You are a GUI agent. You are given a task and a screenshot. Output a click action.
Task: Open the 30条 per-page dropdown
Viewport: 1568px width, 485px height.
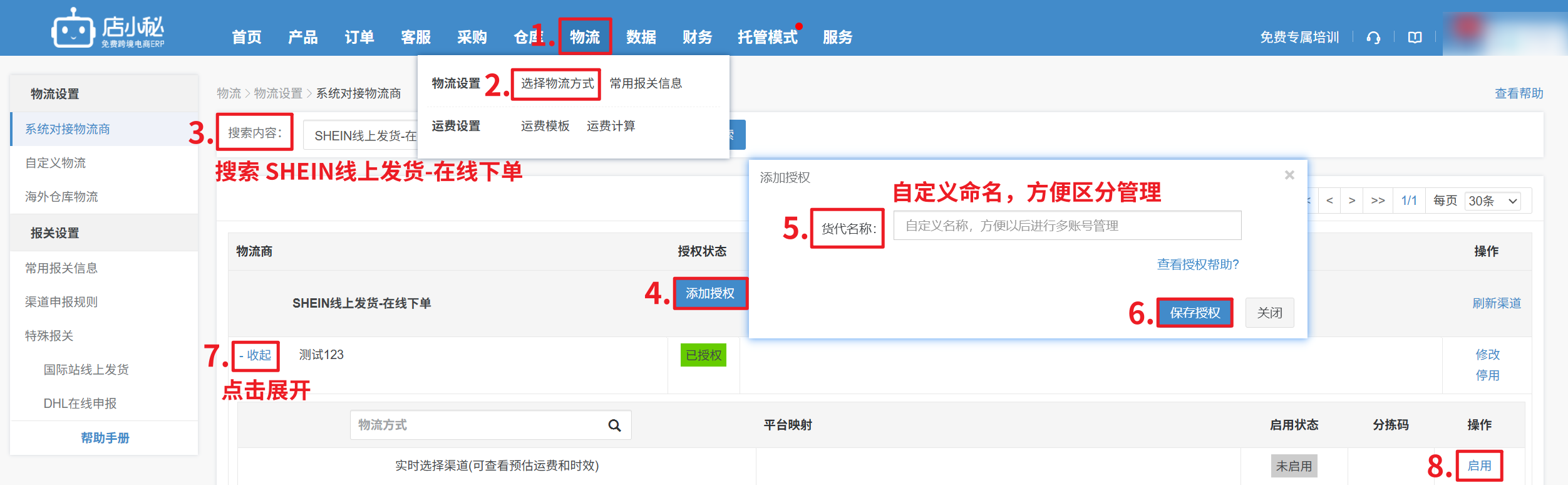pyautogui.click(x=1493, y=201)
